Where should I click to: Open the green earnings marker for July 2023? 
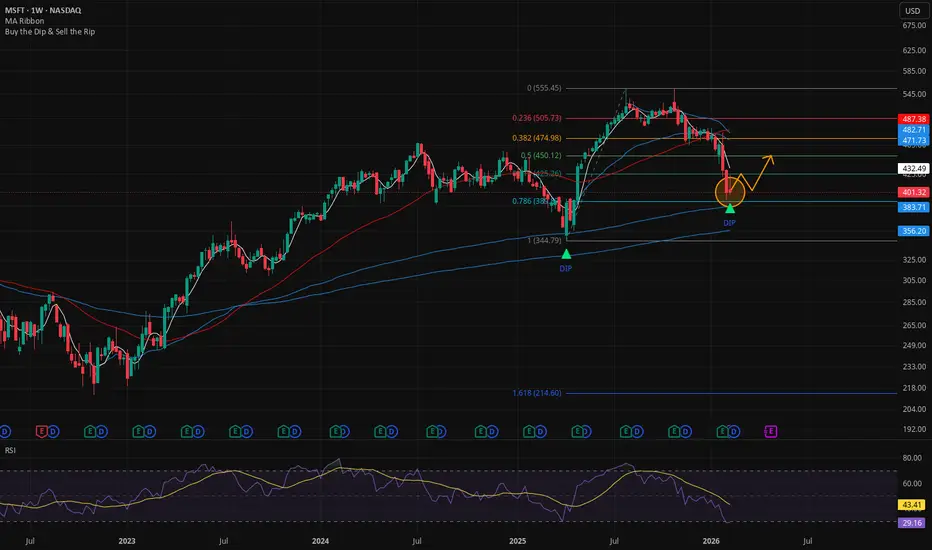coord(235,431)
